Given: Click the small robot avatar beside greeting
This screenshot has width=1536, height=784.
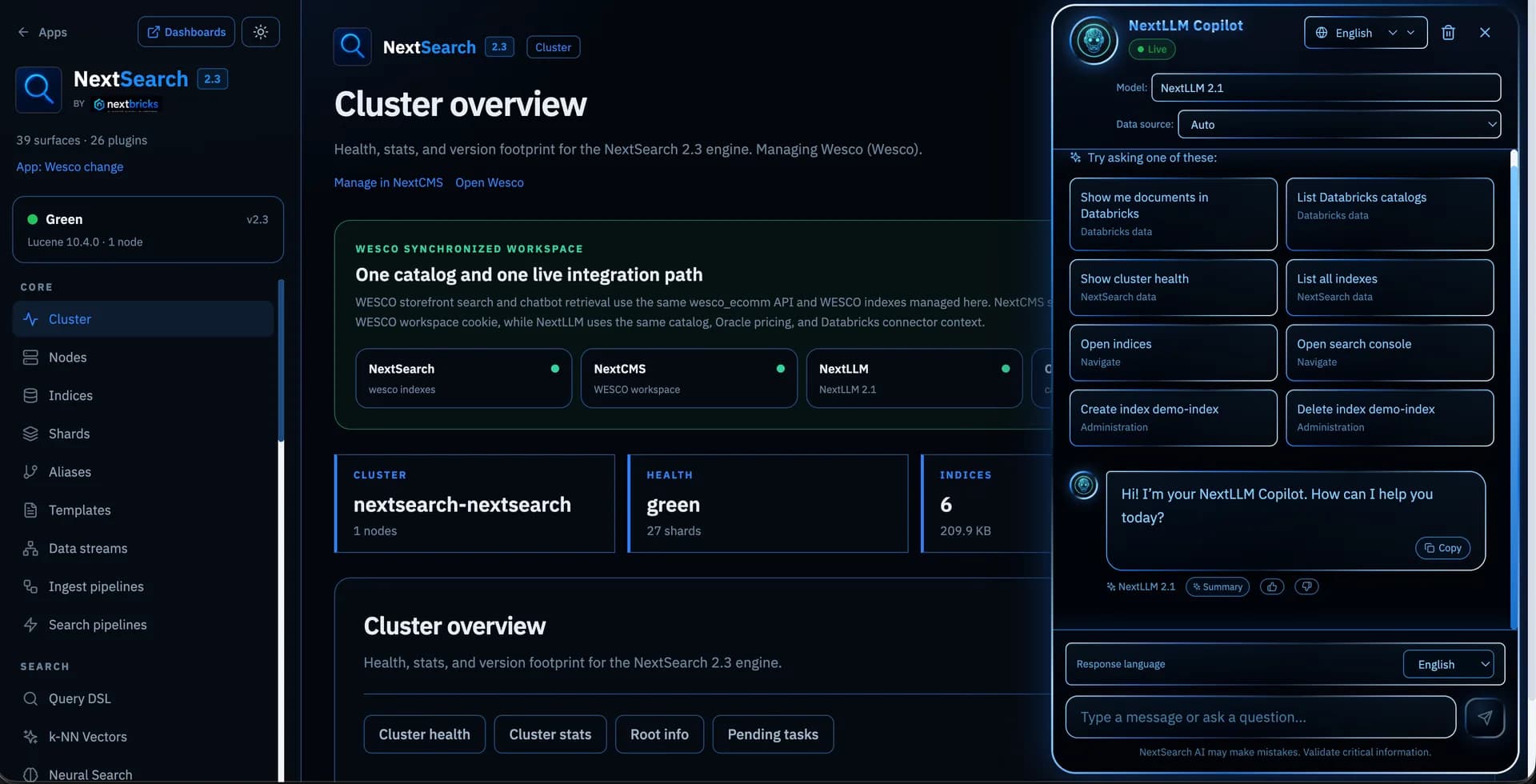Looking at the screenshot, I should (1084, 485).
